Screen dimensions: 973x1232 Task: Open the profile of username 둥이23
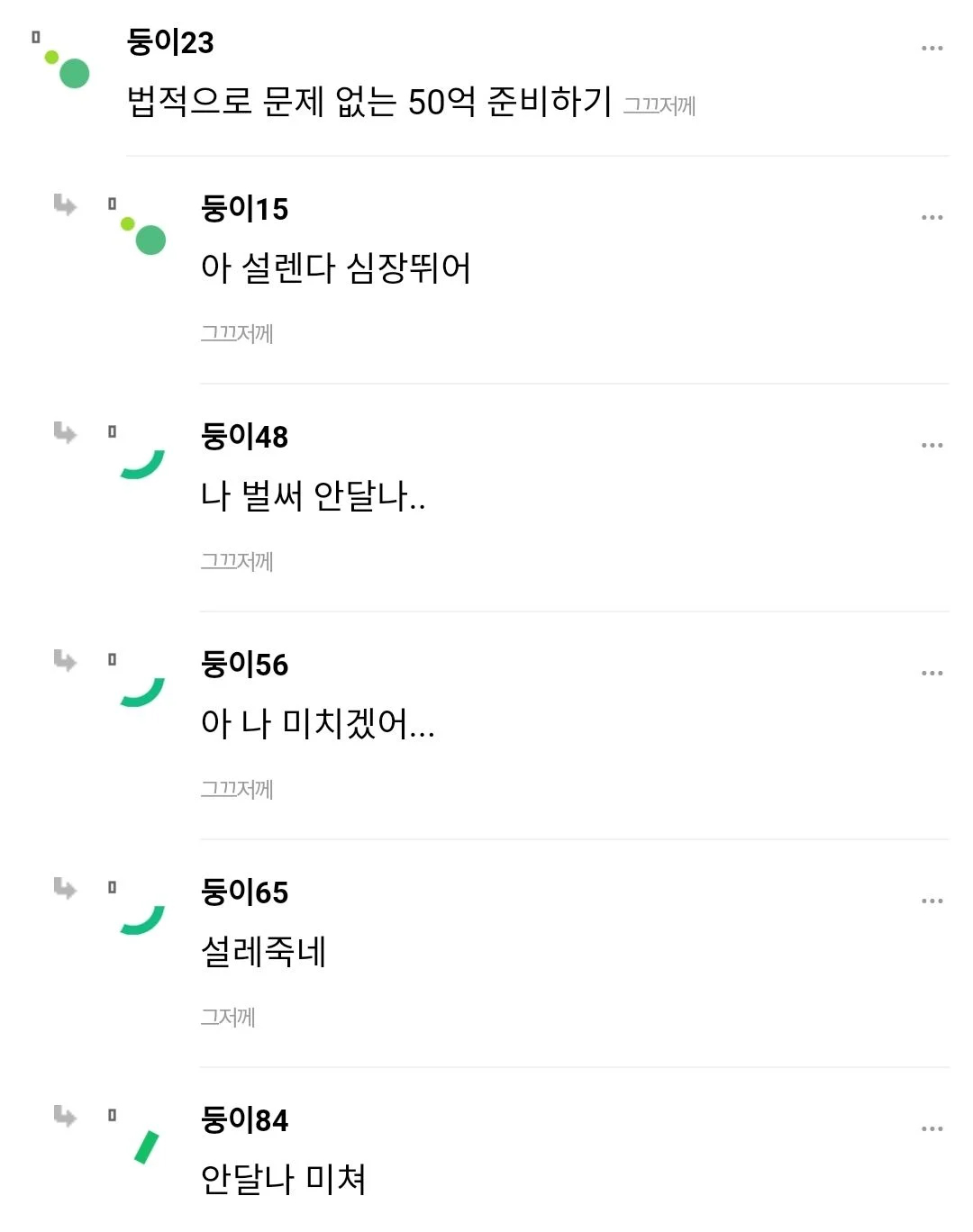[x=170, y=42]
